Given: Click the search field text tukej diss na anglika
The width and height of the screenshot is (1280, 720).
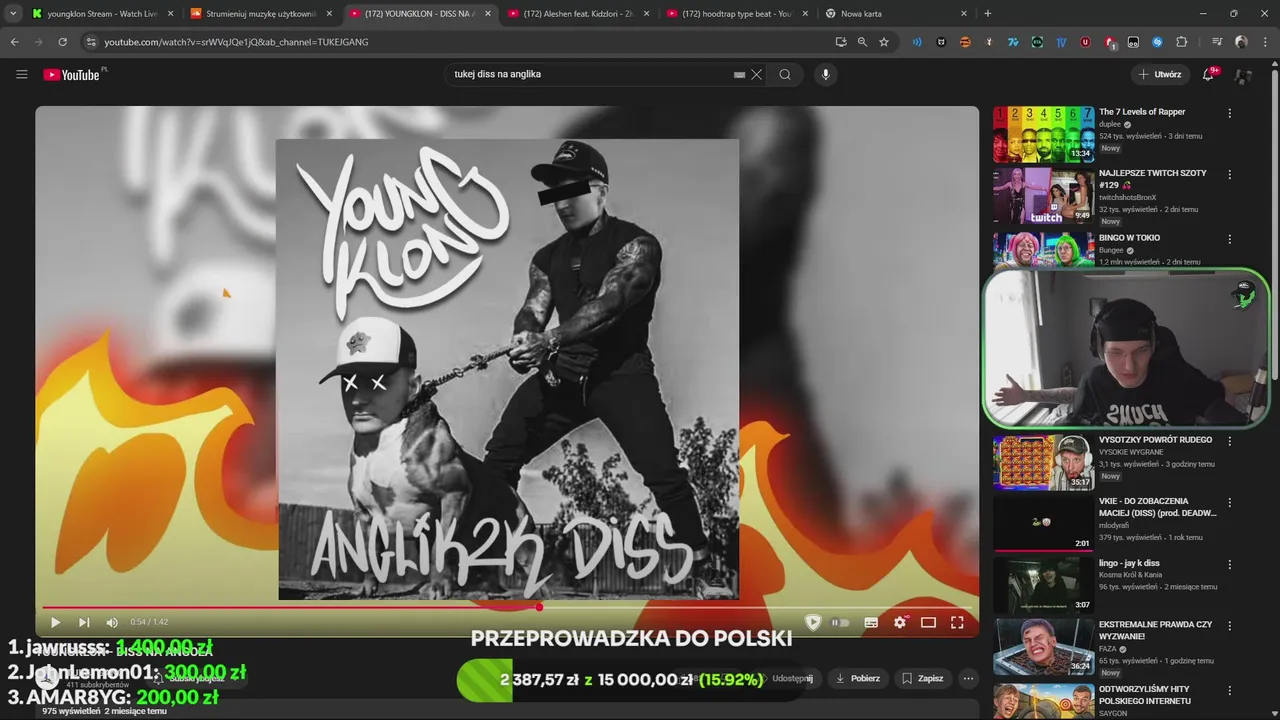Looking at the screenshot, I should click(497, 74).
